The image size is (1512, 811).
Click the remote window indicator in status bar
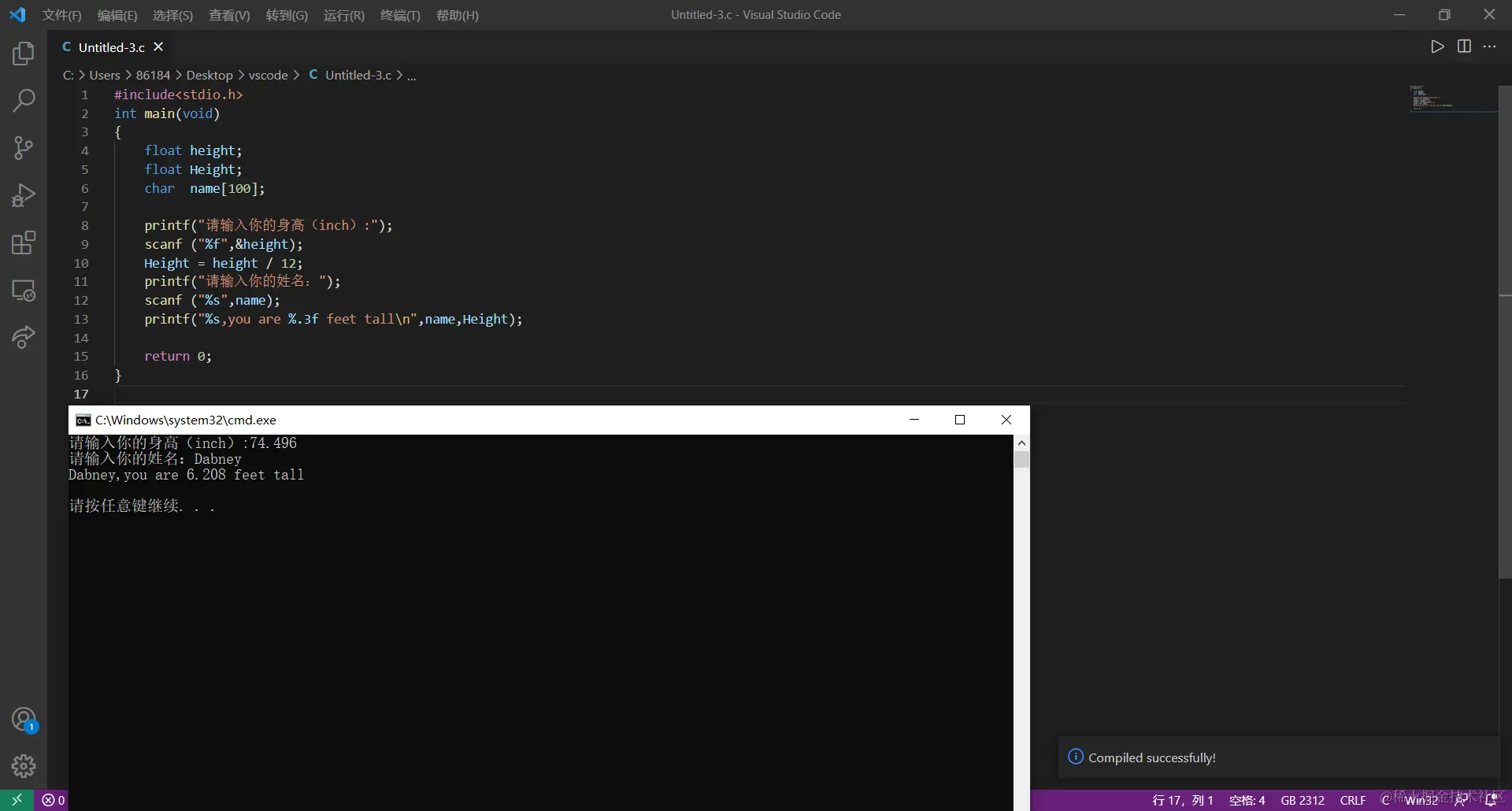(x=17, y=800)
